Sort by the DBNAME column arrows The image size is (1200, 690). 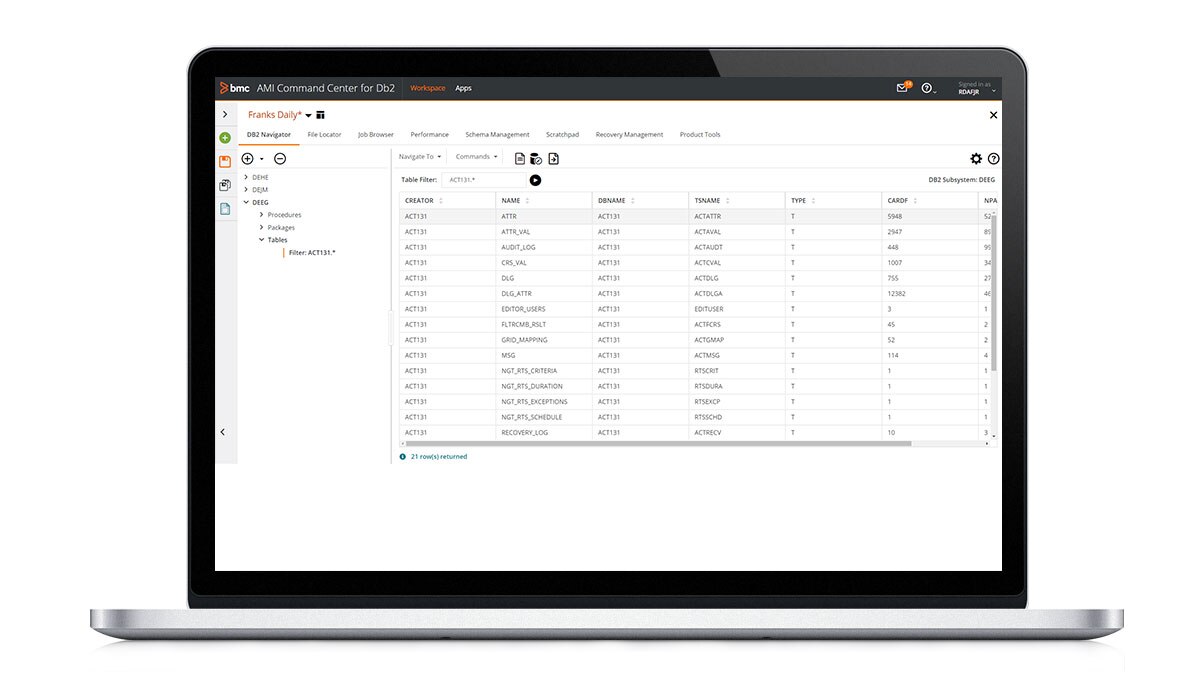[632, 201]
